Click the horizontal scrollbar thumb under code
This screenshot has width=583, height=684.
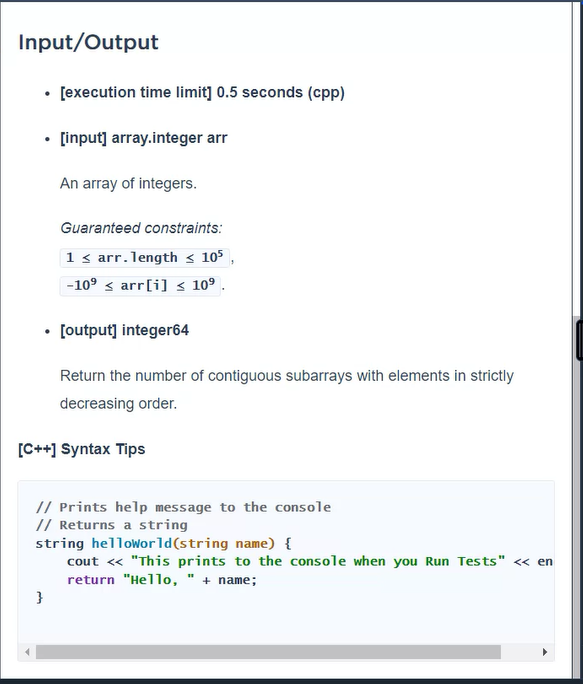268,652
